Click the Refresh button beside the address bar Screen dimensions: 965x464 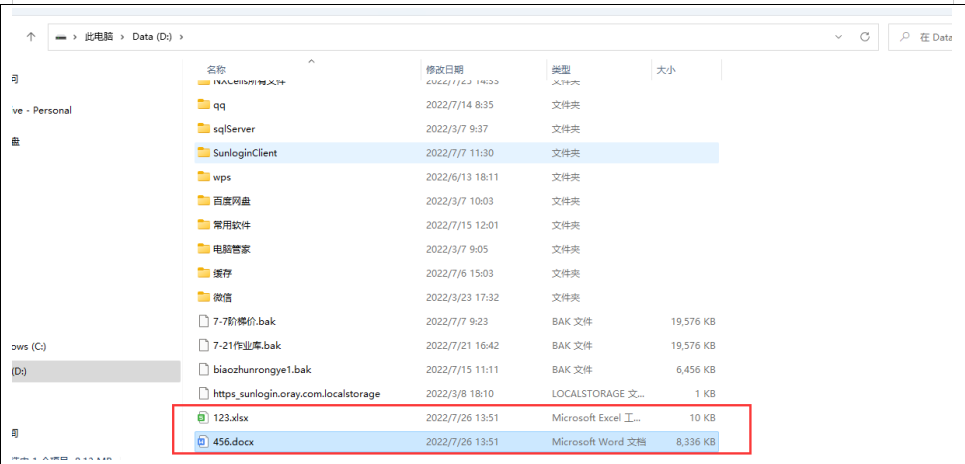click(865, 36)
